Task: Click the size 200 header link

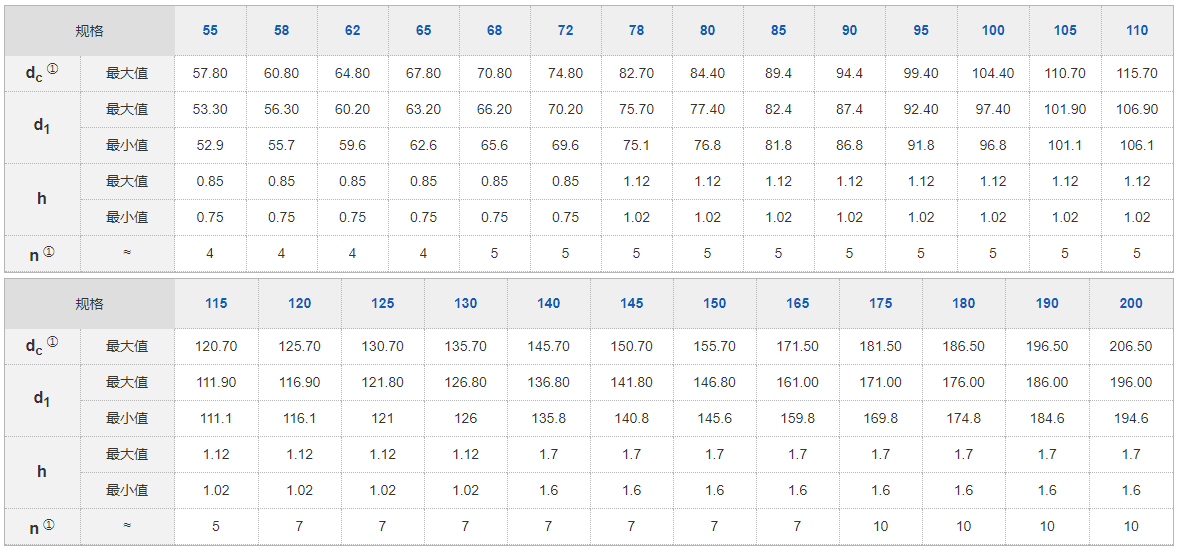Action: click(1131, 303)
